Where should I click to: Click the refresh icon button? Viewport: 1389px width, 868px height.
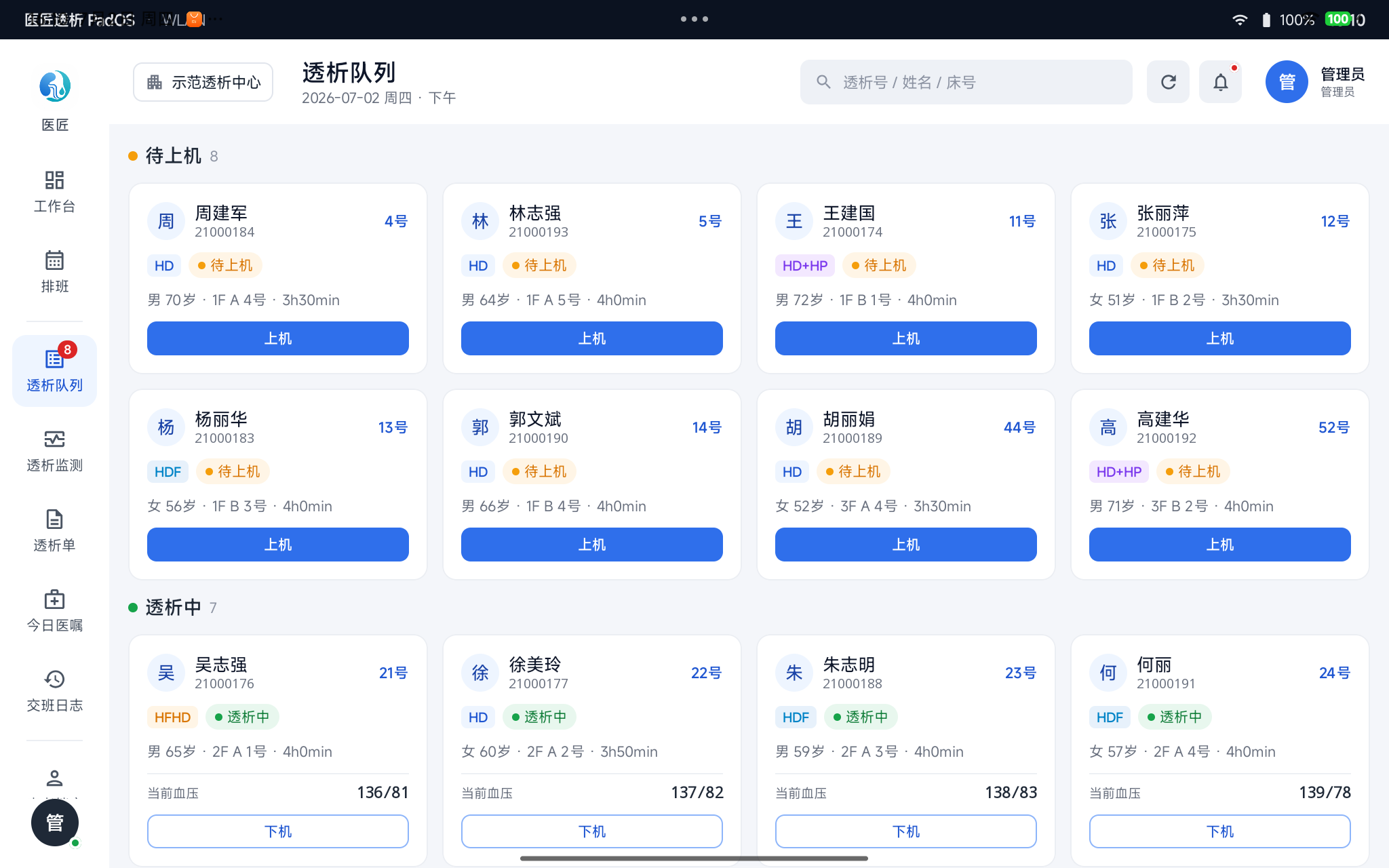[1168, 82]
